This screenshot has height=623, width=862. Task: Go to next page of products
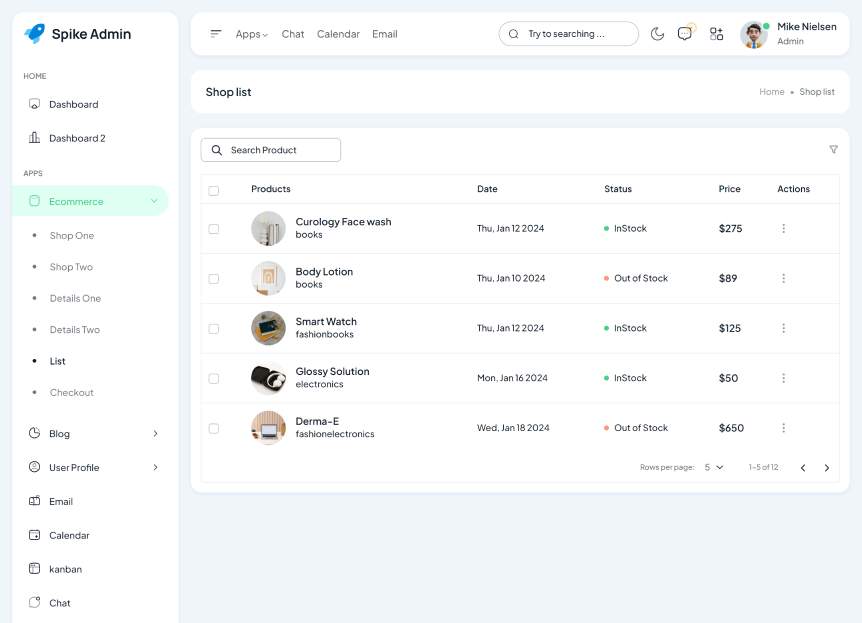[826, 468]
